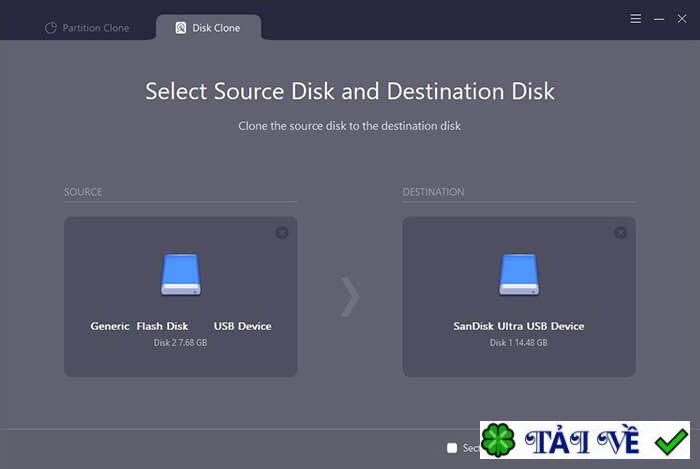Click the green four-leaf clover icon
The image size is (700, 469).
498,442
